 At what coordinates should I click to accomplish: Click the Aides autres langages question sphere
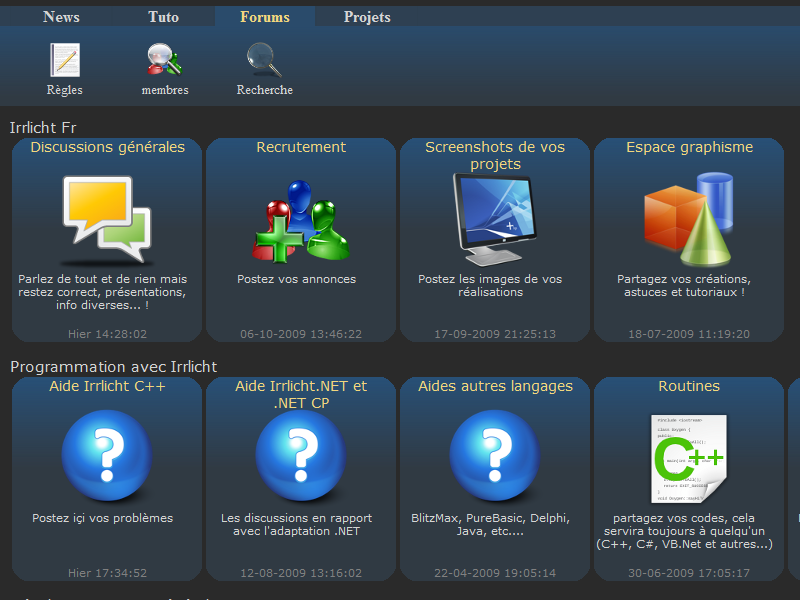pyautogui.click(x=494, y=456)
